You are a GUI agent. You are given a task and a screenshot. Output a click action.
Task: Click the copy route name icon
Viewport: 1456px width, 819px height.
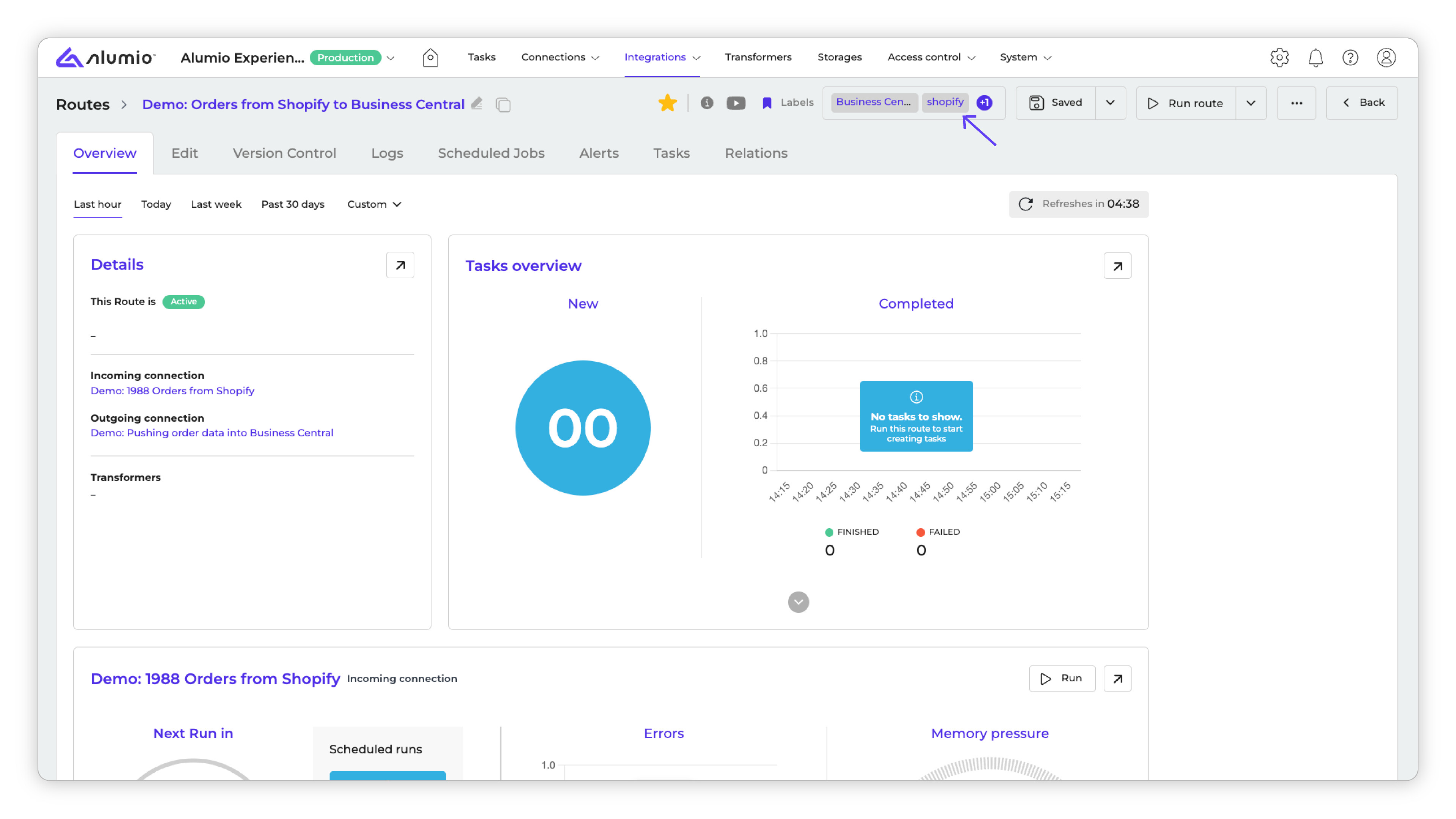(503, 105)
